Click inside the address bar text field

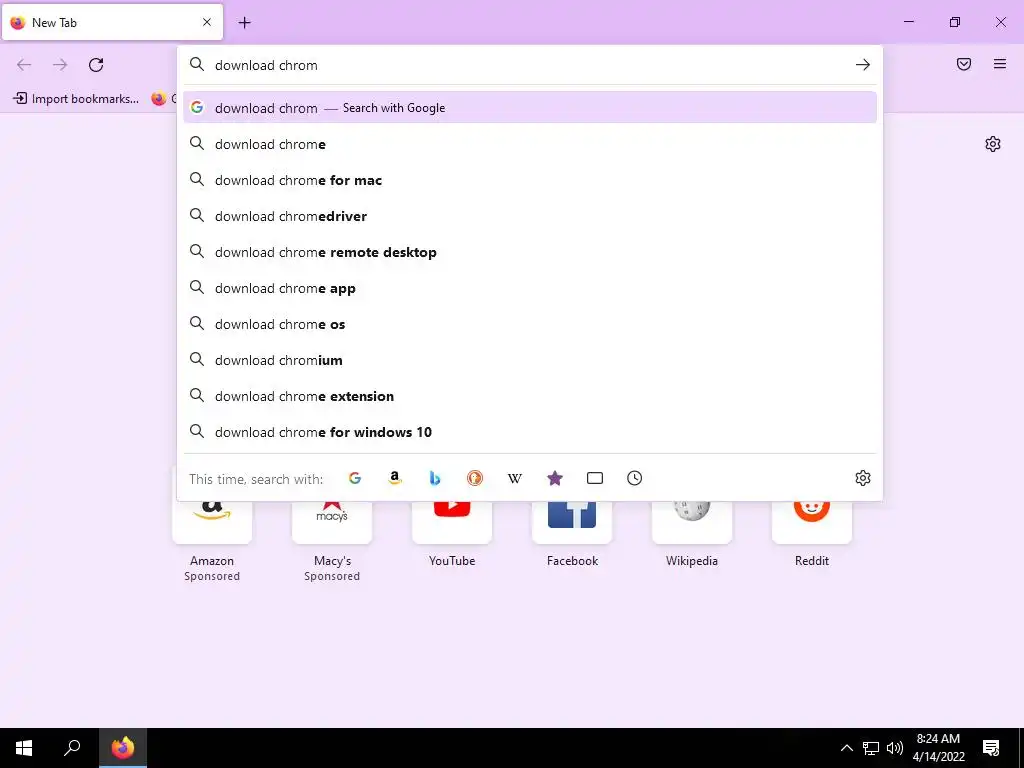tap(529, 65)
